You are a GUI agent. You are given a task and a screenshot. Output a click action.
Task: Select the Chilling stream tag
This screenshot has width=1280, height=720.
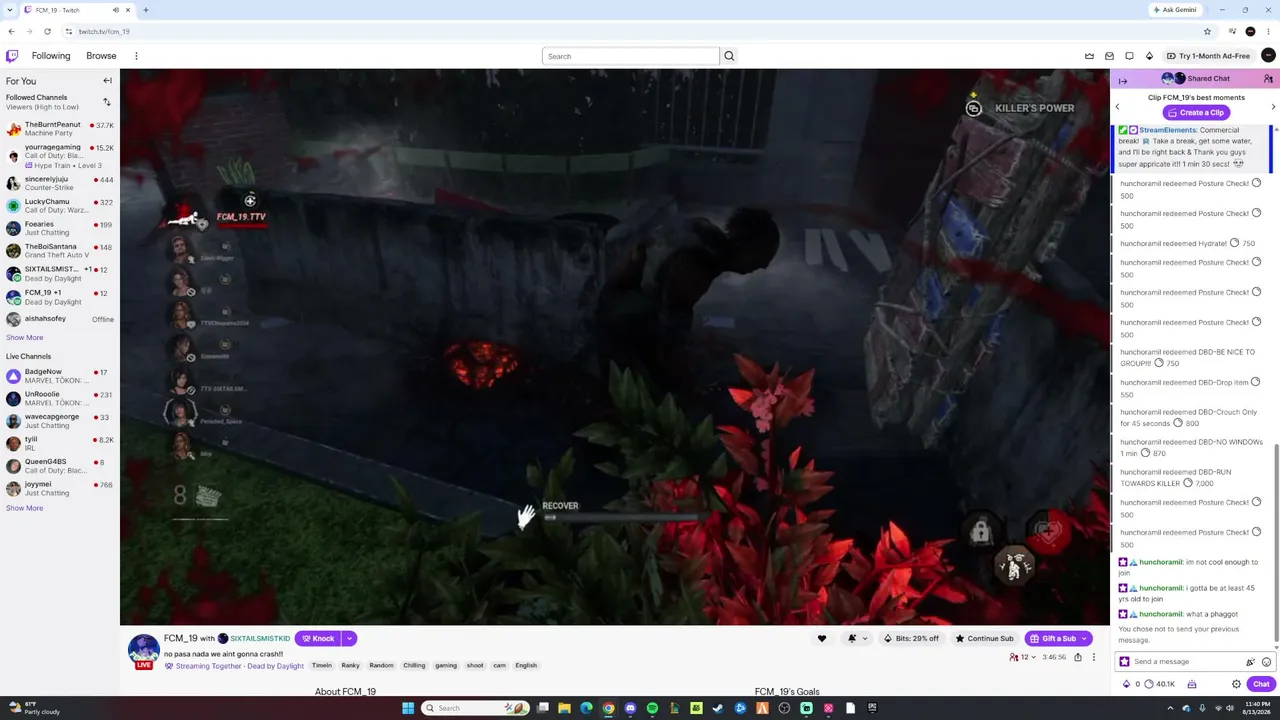(x=414, y=665)
